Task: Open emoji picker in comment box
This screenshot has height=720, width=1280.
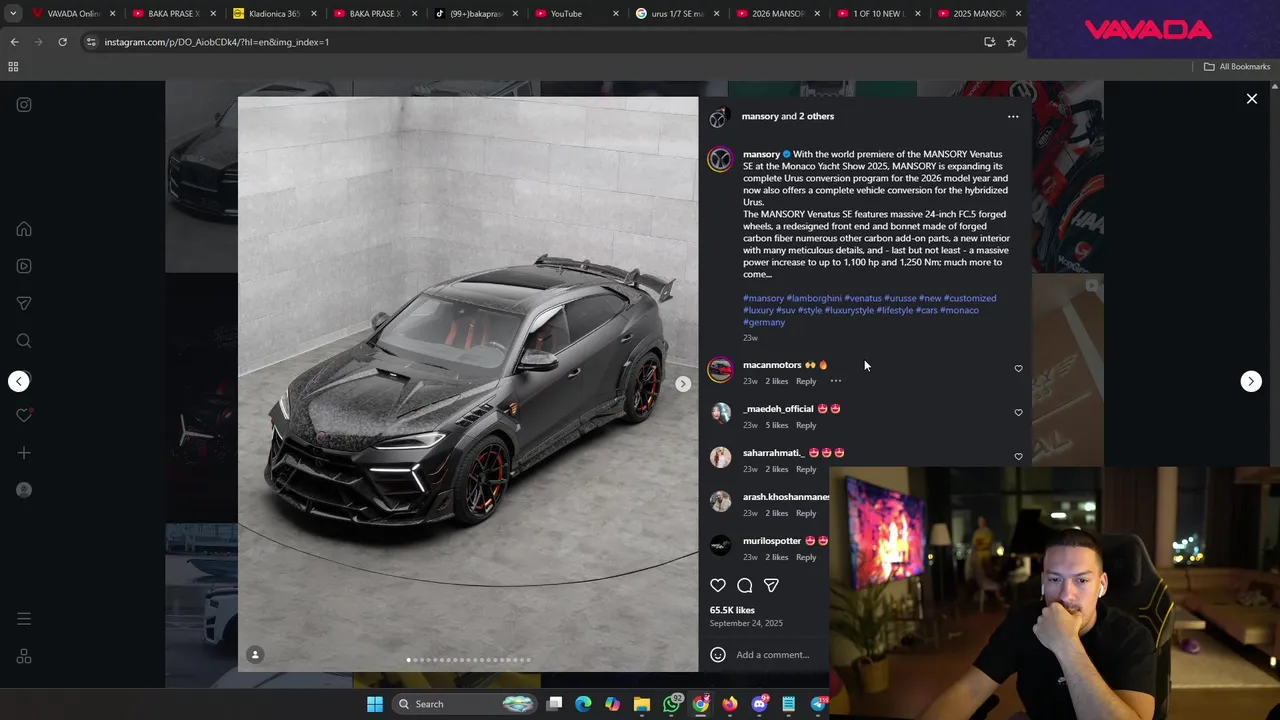Action: point(718,655)
